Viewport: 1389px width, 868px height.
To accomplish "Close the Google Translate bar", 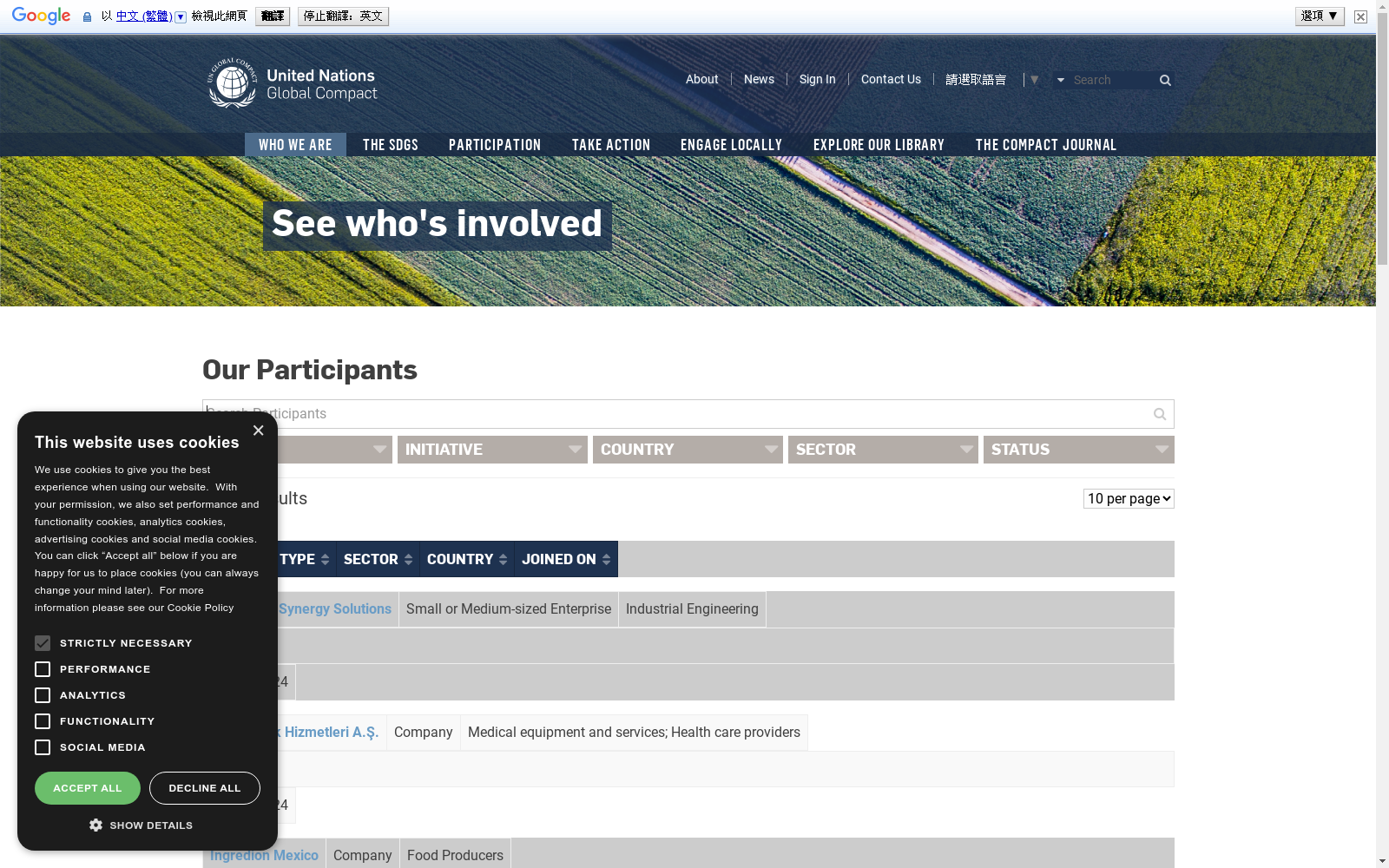I will tap(1360, 16).
